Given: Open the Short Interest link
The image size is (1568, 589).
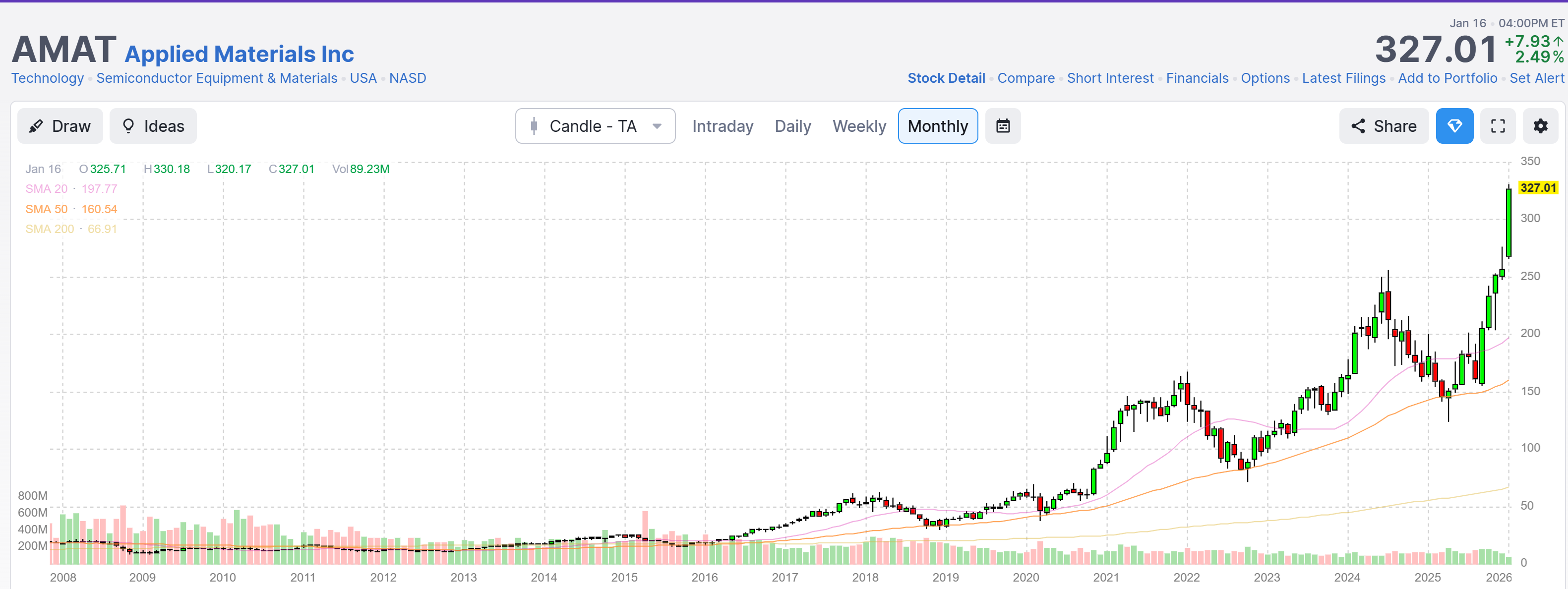Looking at the screenshot, I should (x=1110, y=78).
